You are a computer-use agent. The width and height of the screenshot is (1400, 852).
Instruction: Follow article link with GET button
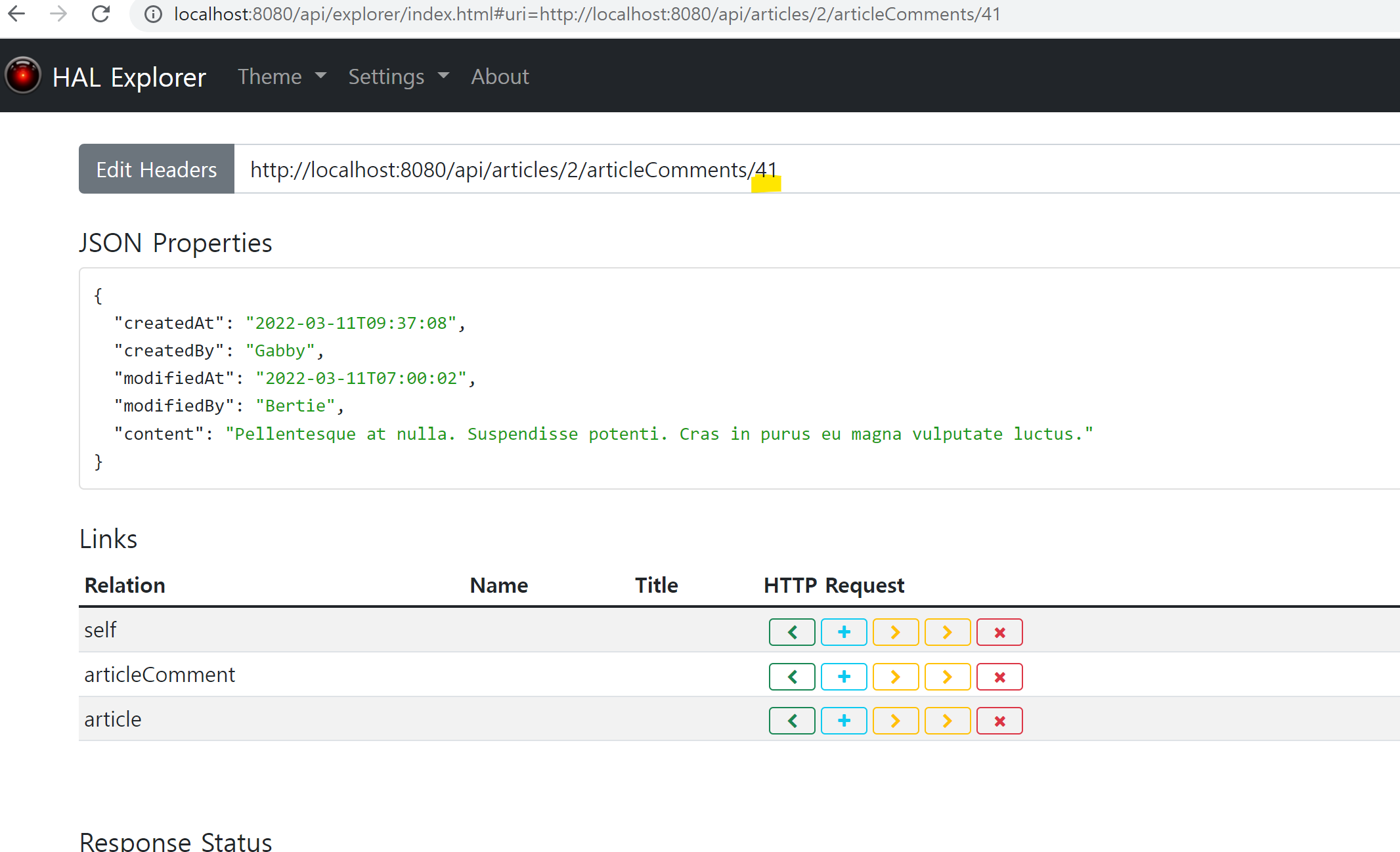792,721
